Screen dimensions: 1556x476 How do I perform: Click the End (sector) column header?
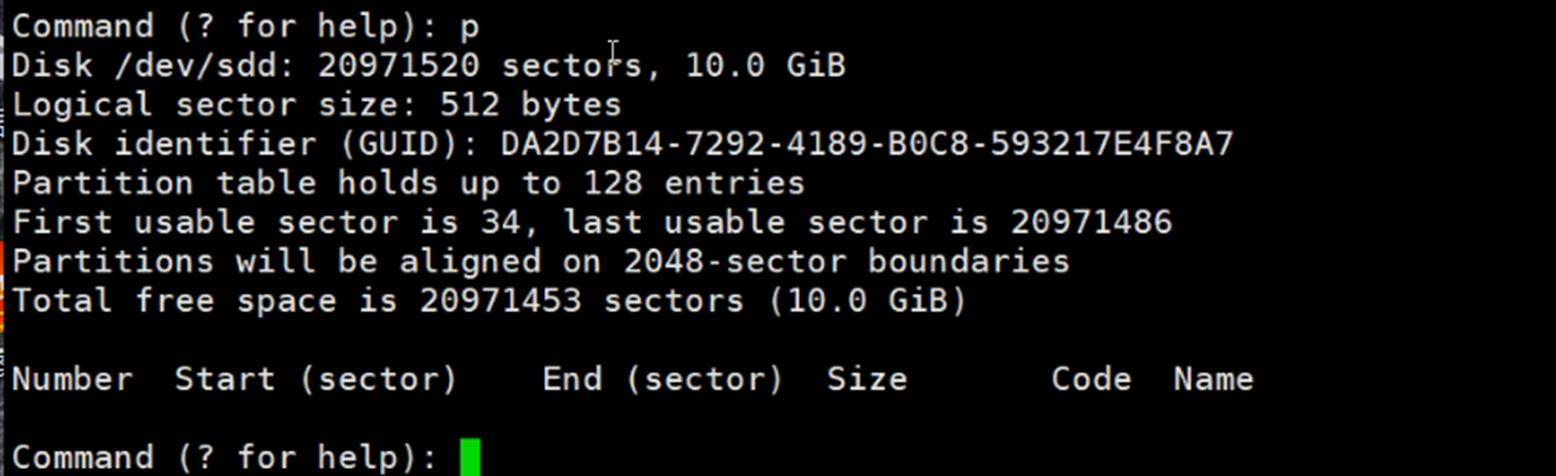point(662,380)
